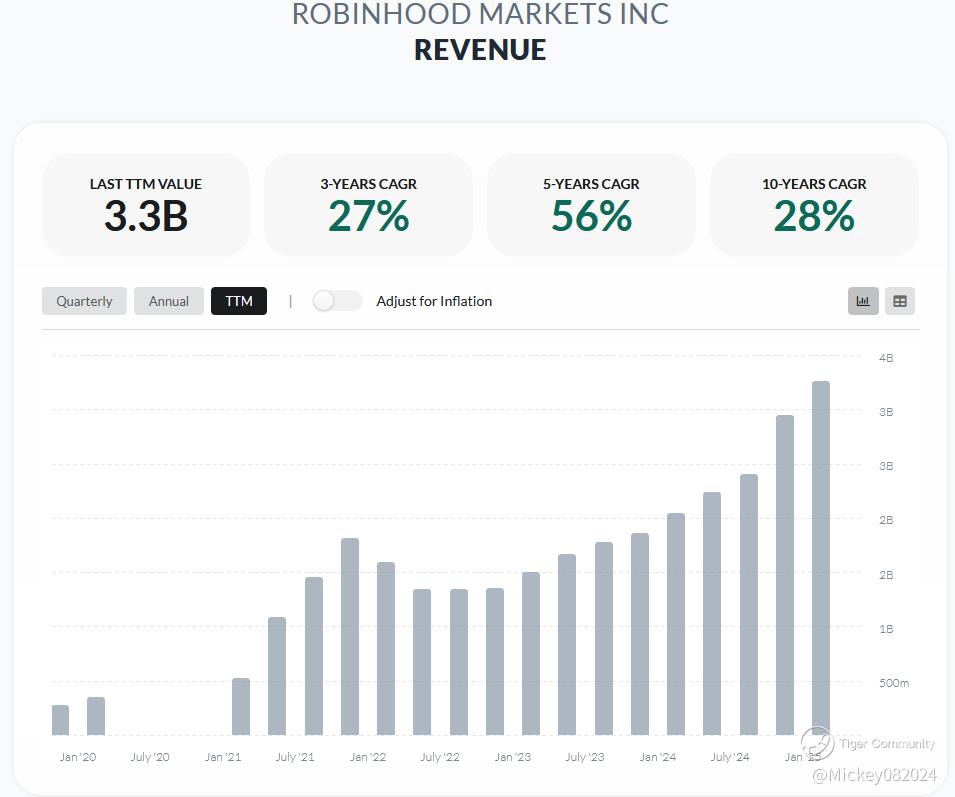Select the Annual tab
The image size is (955, 797).
(x=169, y=301)
